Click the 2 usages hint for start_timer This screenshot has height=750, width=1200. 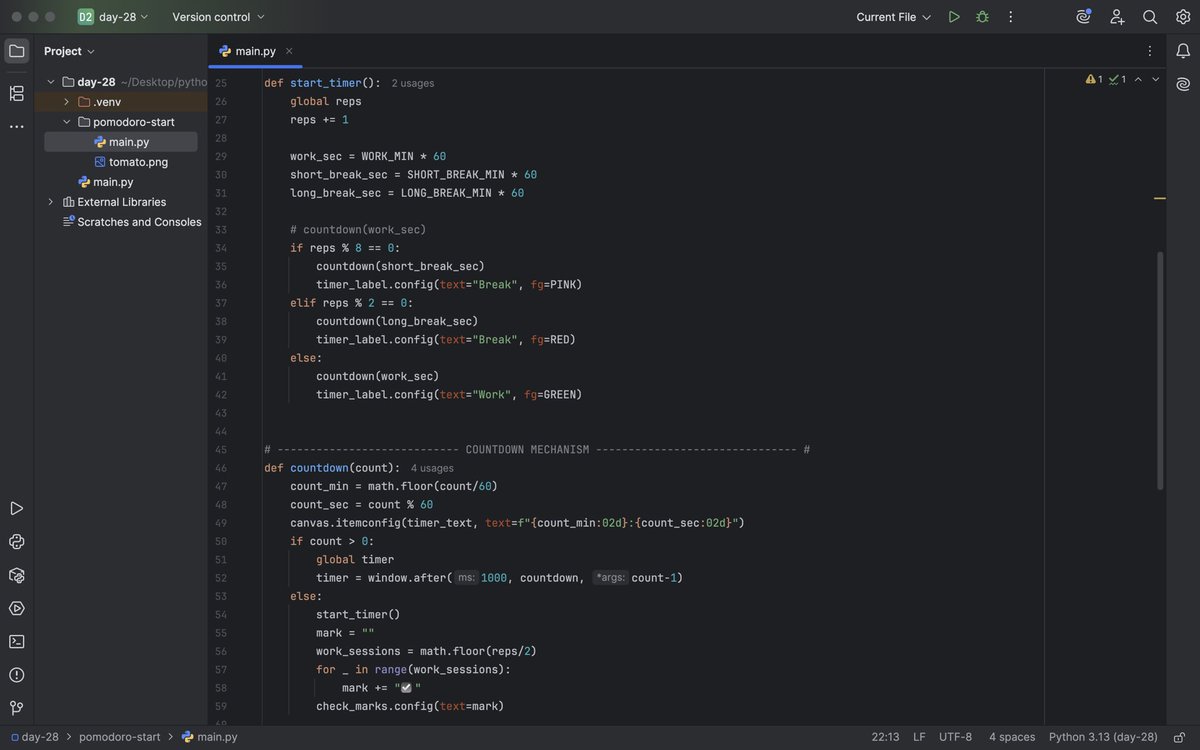[x=412, y=84]
